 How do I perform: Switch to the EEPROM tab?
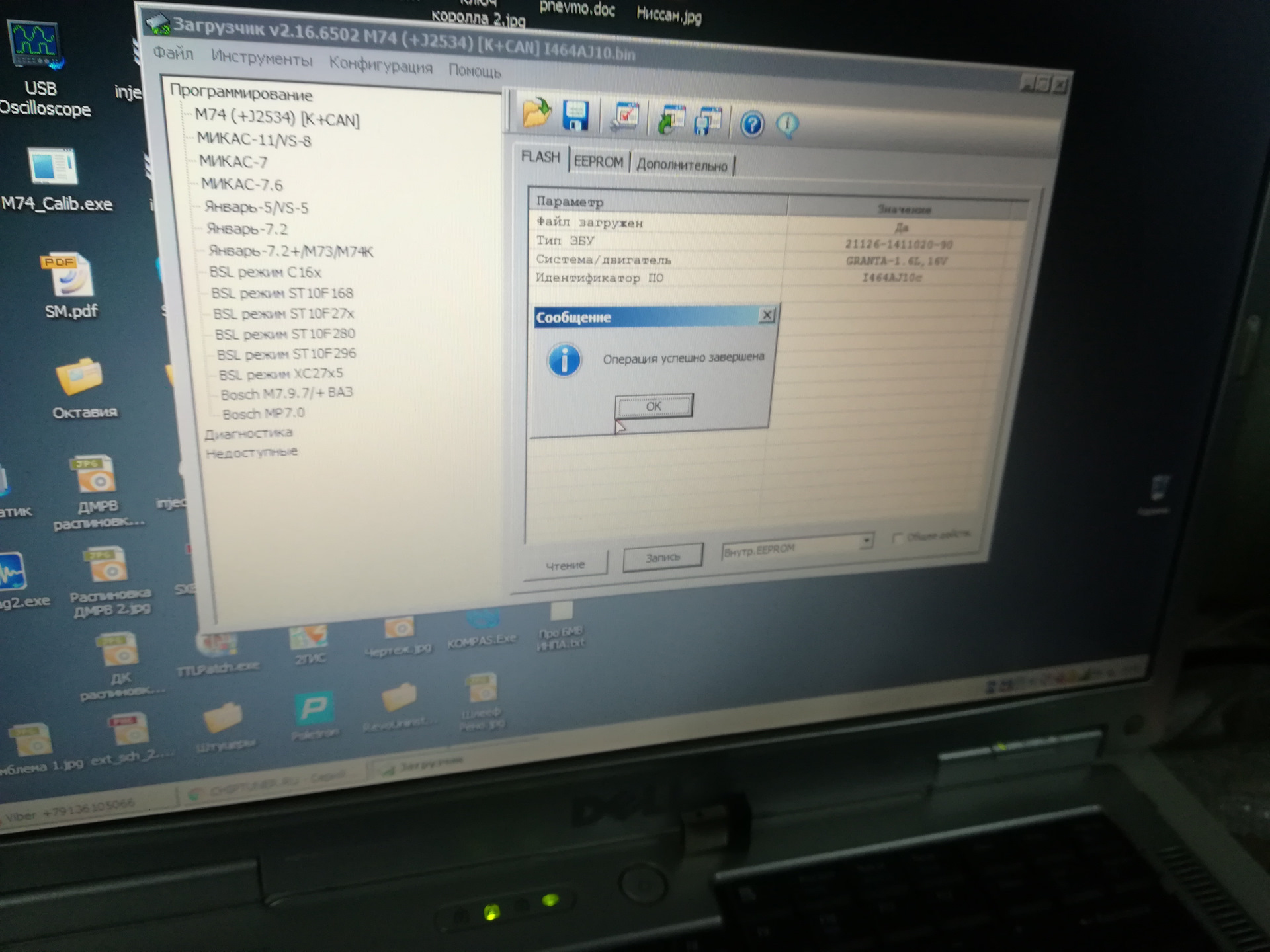(x=599, y=161)
